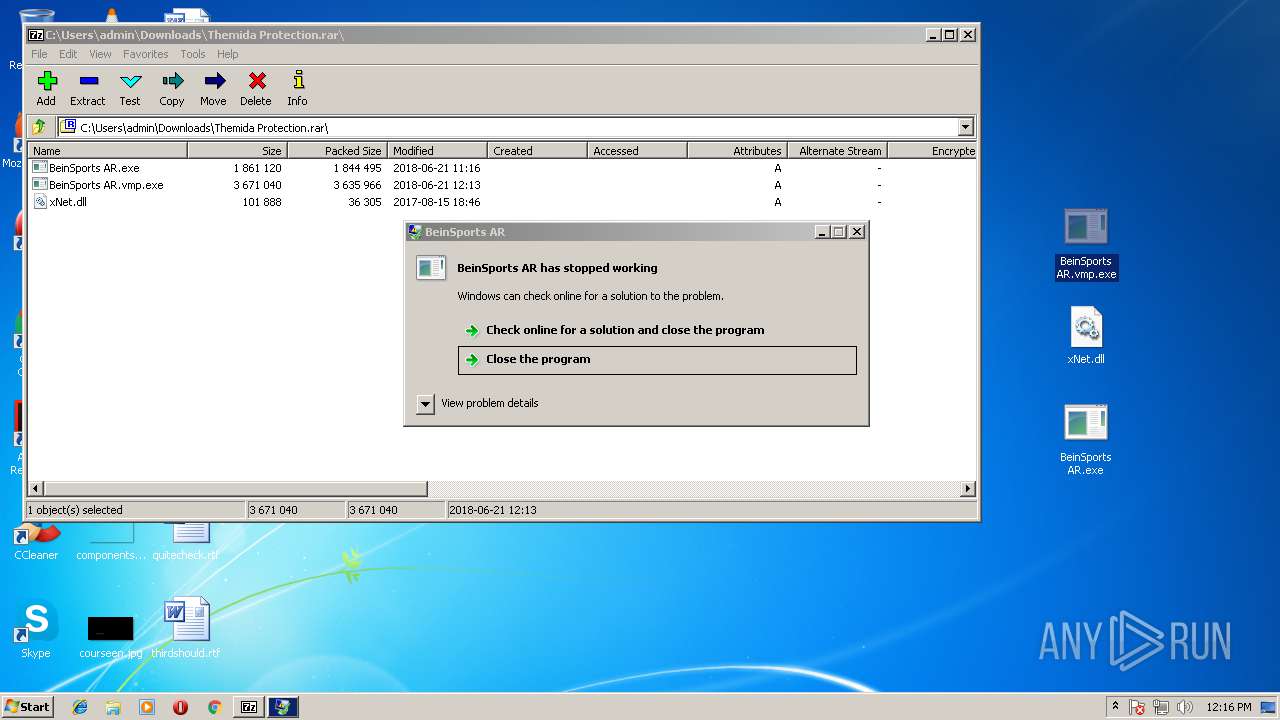Select the Skype desktop shortcut
The width and height of the screenshot is (1280, 720).
coord(36,630)
